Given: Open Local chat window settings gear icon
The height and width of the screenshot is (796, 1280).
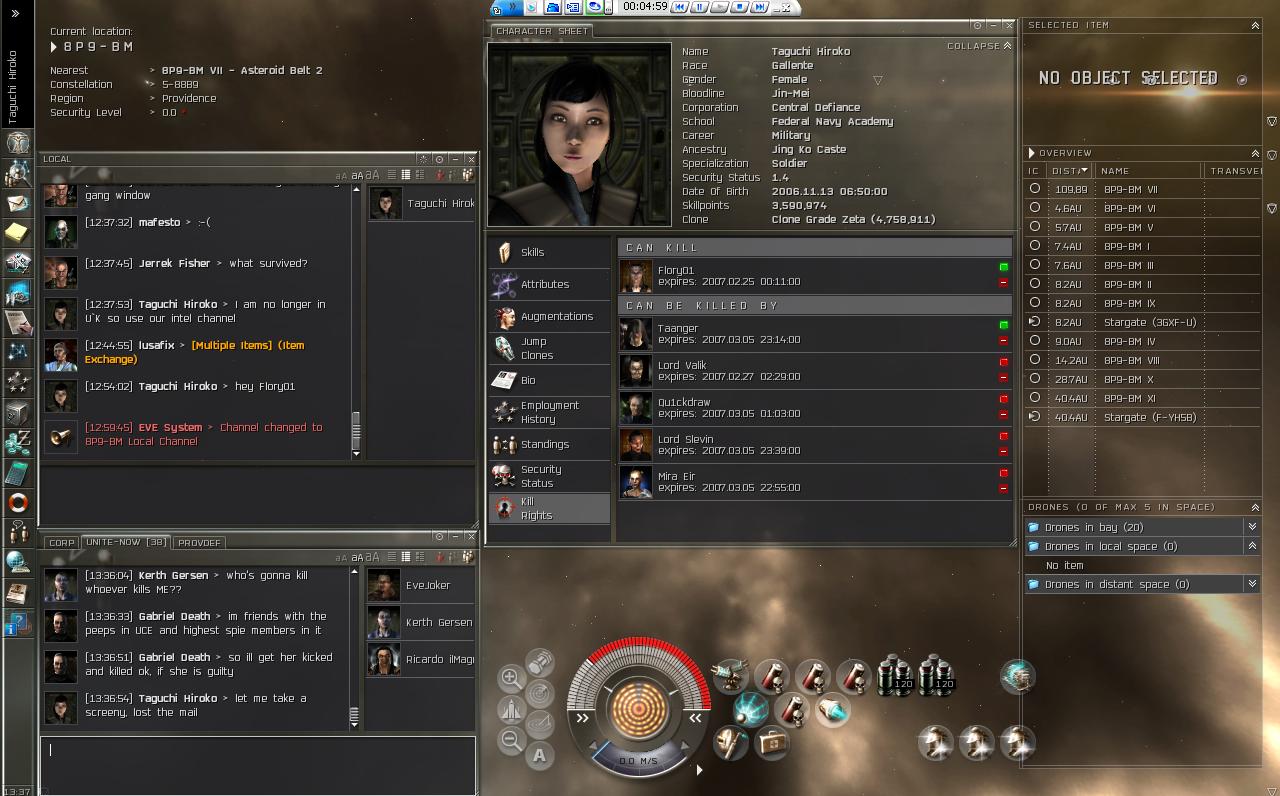Looking at the screenshot, I should tap(424, 159).
